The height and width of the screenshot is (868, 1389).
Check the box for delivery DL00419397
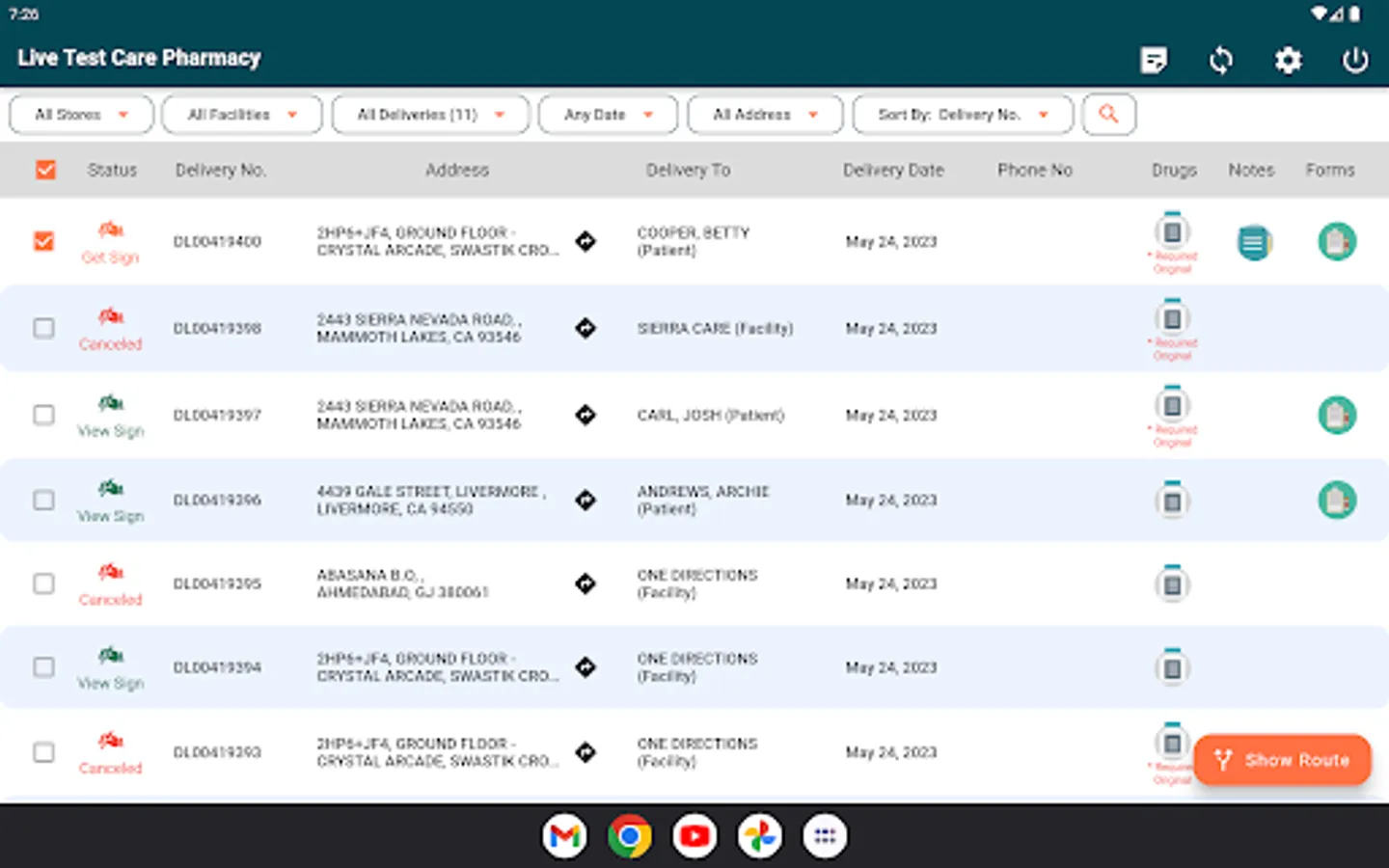[44, 415]
